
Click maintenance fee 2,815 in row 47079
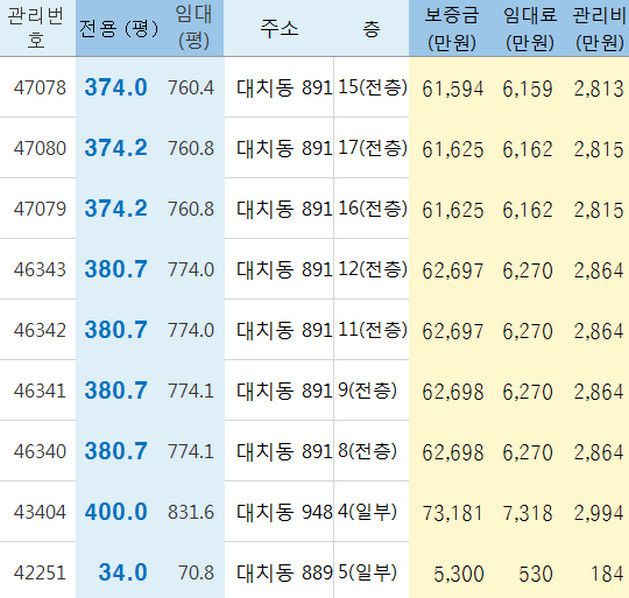[x=599, y=211]
